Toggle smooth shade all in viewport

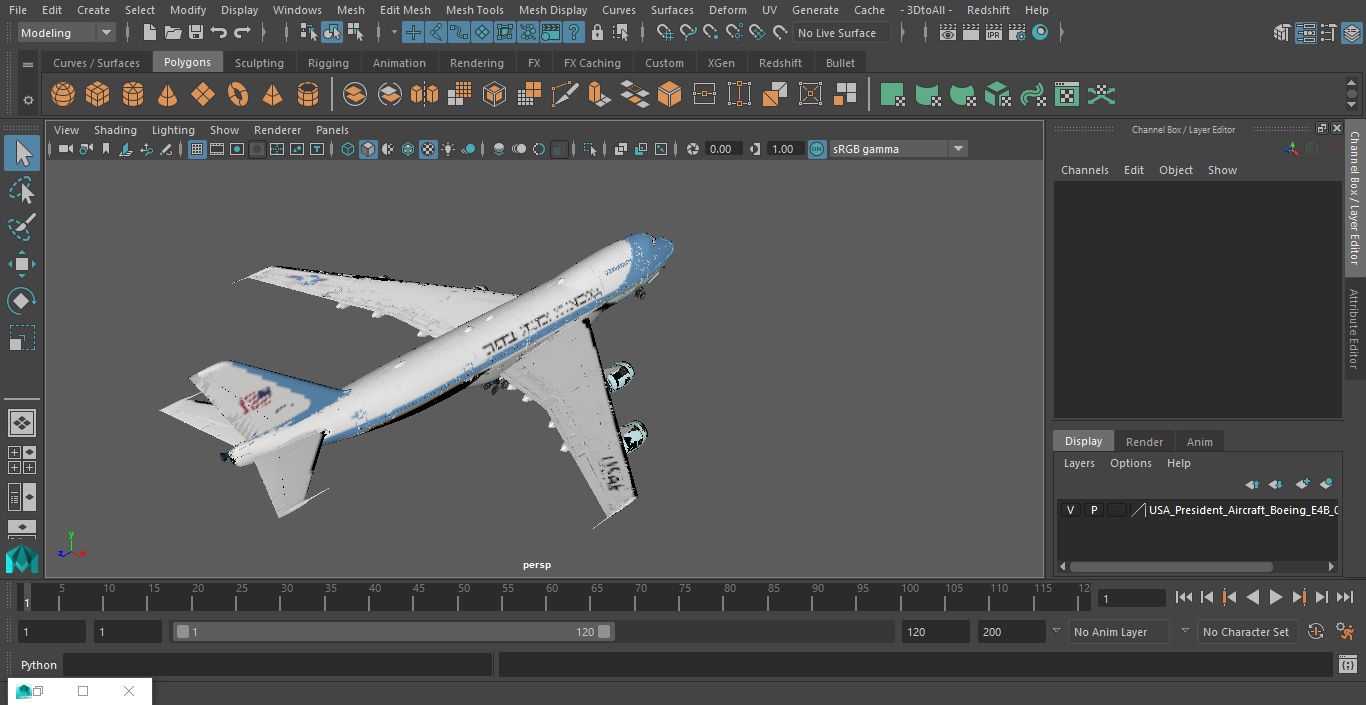tap(368, 149)
